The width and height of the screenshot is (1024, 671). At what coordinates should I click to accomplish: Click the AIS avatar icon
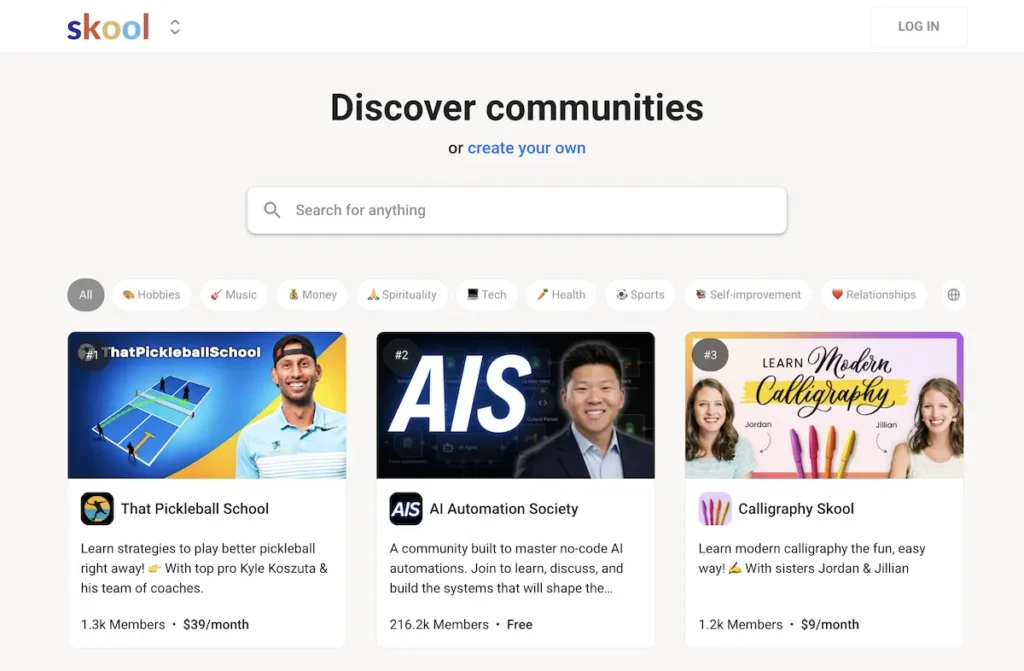[406, 508]
